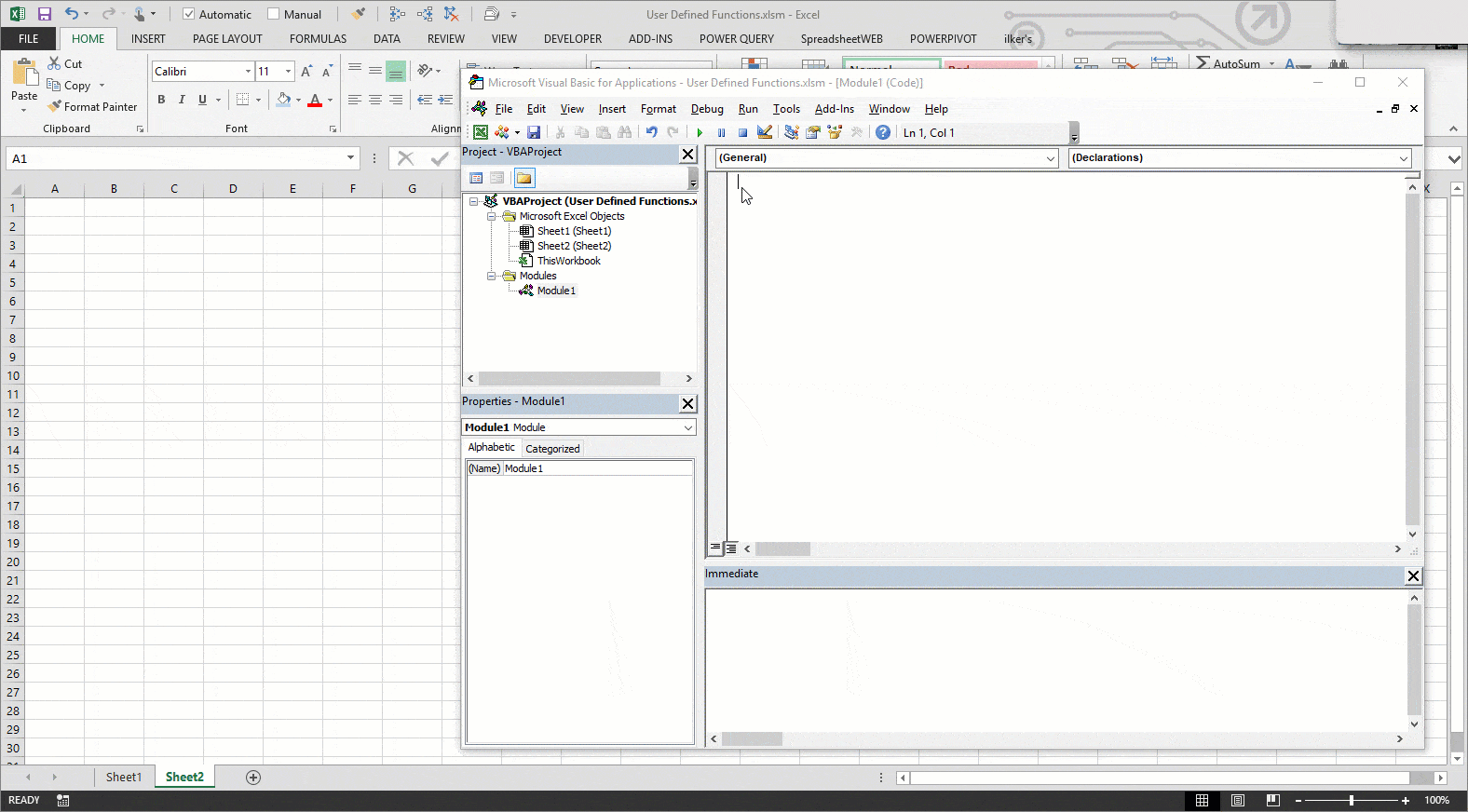Undo the last action in the VBA editor
This screenshot has height=812, width=1468.
pyautogui.click(x=651, y=132)
